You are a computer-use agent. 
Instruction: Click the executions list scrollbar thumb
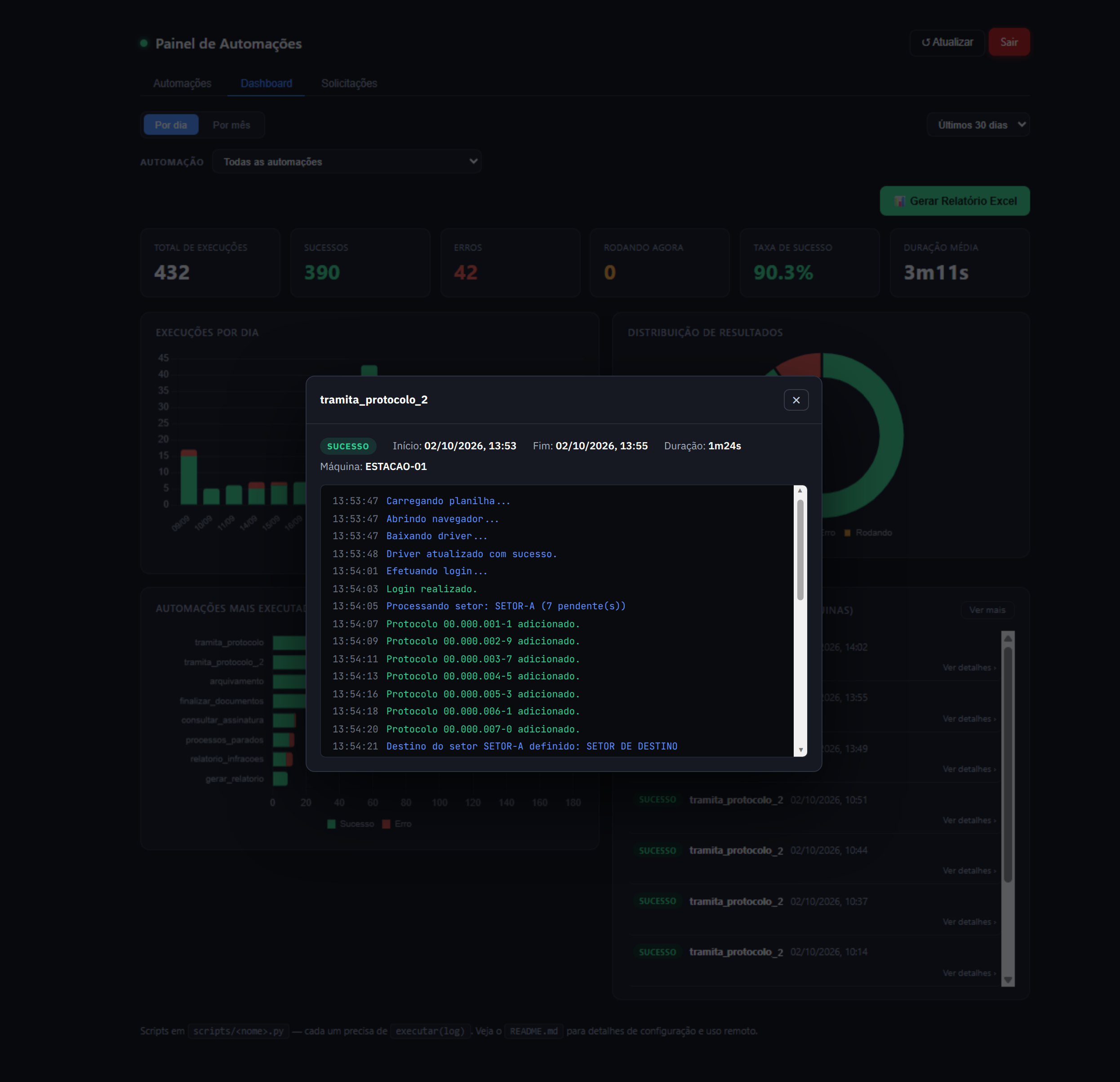[1008, 764]
